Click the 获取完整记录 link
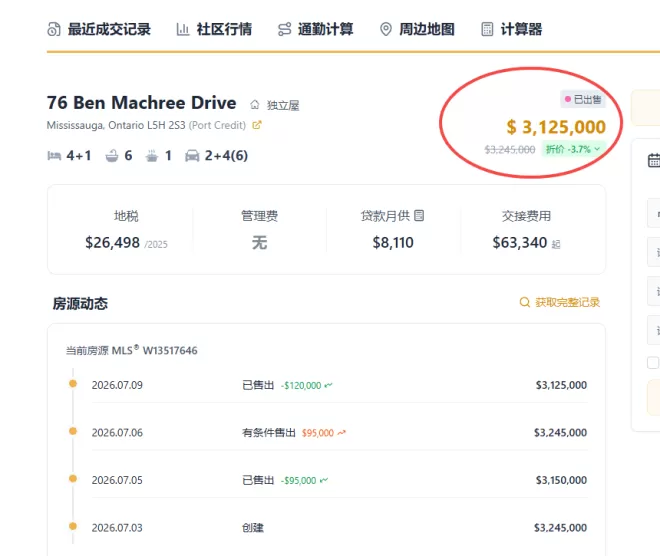660x556 pixels. tap(567, 302)
